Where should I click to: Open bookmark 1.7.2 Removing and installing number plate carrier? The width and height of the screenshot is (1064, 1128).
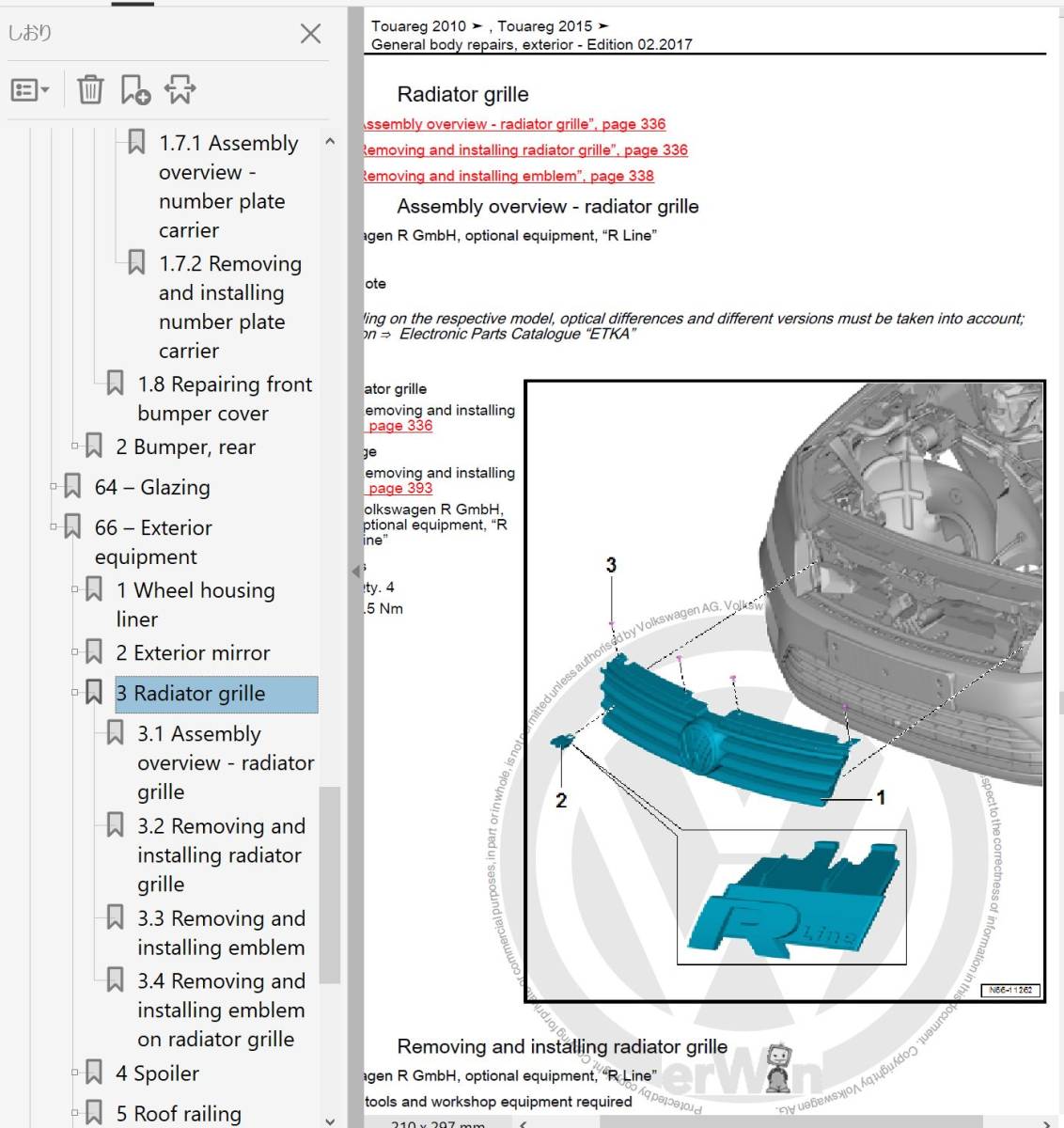tap(229, 306)
